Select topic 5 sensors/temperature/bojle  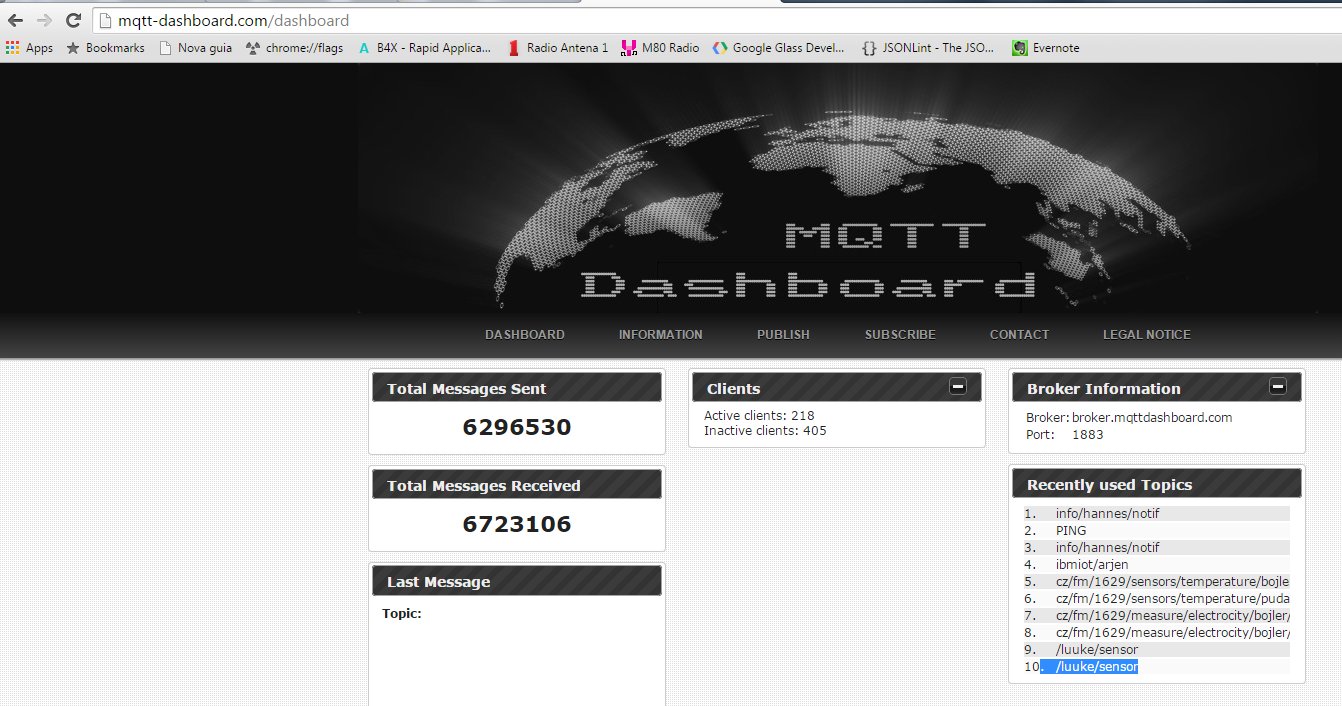point(1157,582)
